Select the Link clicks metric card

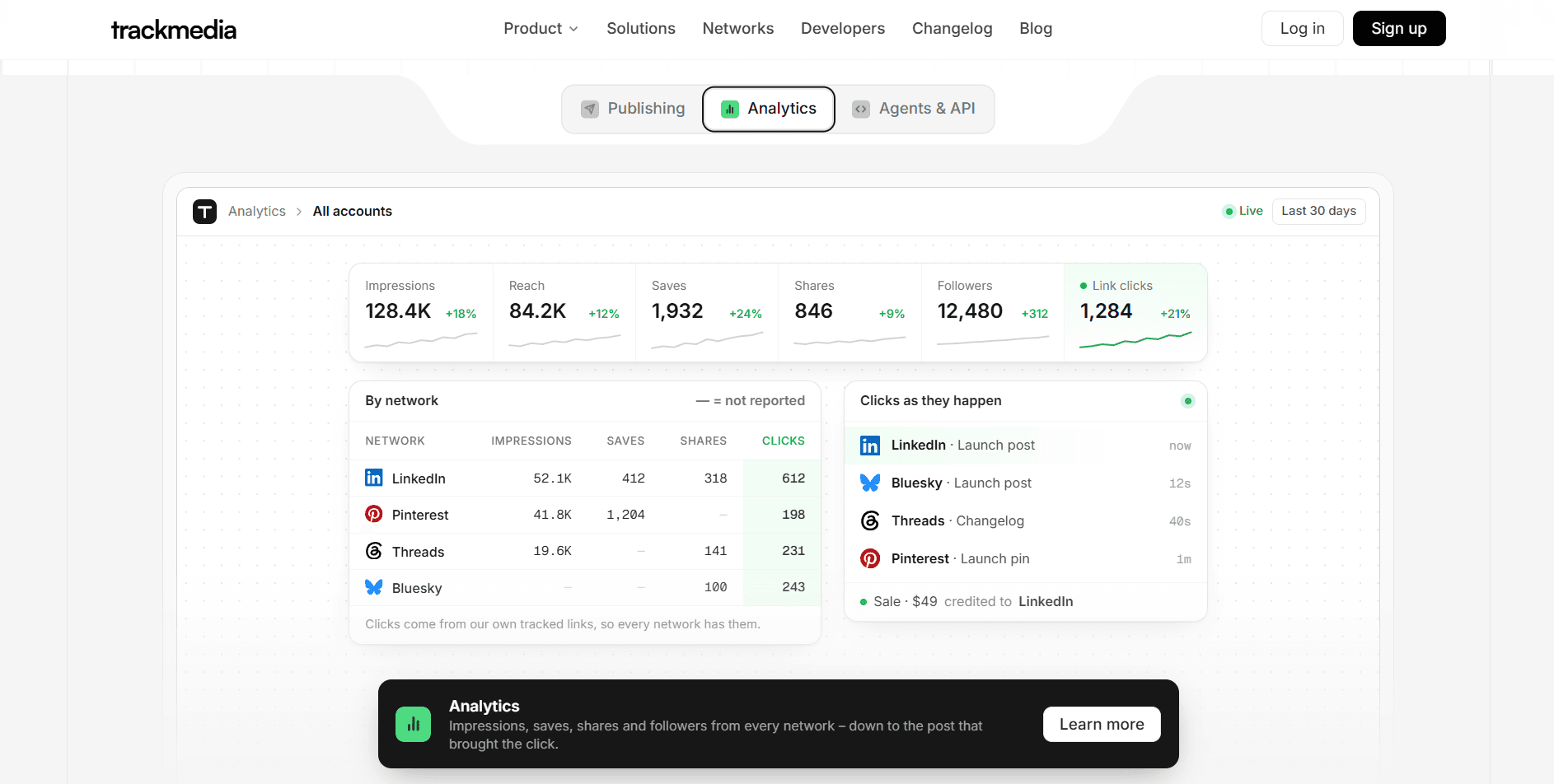pyautogui.click(x=1135, y=313)
